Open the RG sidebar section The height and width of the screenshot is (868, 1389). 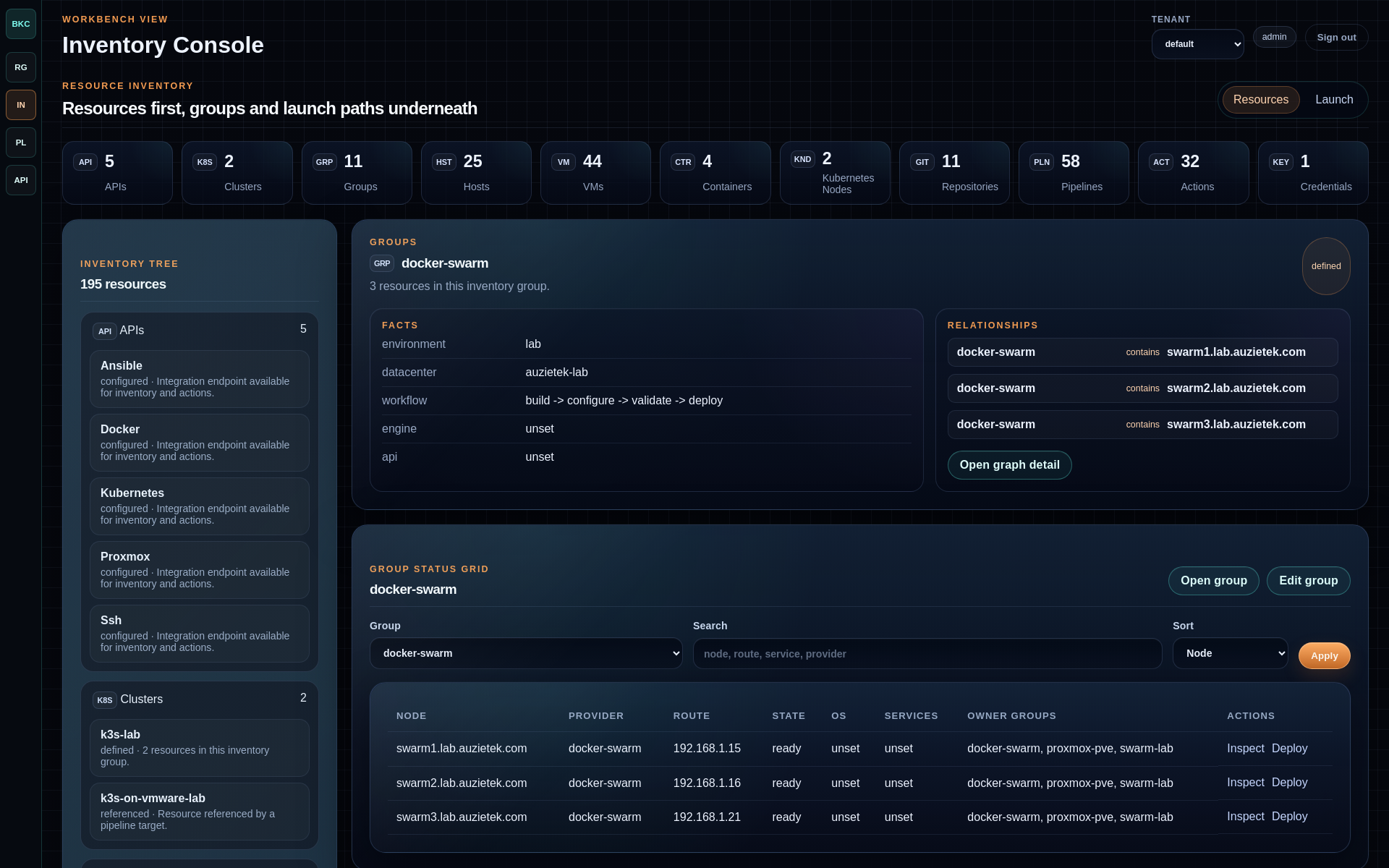pos(21,67)
